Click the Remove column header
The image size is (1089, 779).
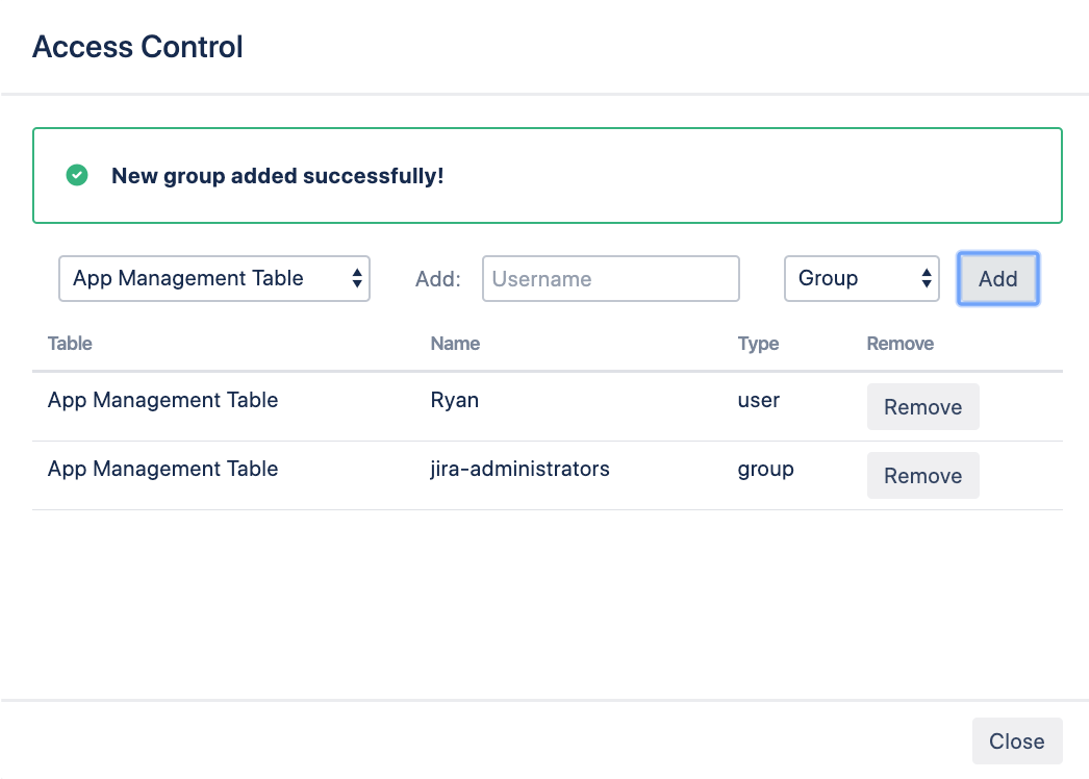click(900, 344)
